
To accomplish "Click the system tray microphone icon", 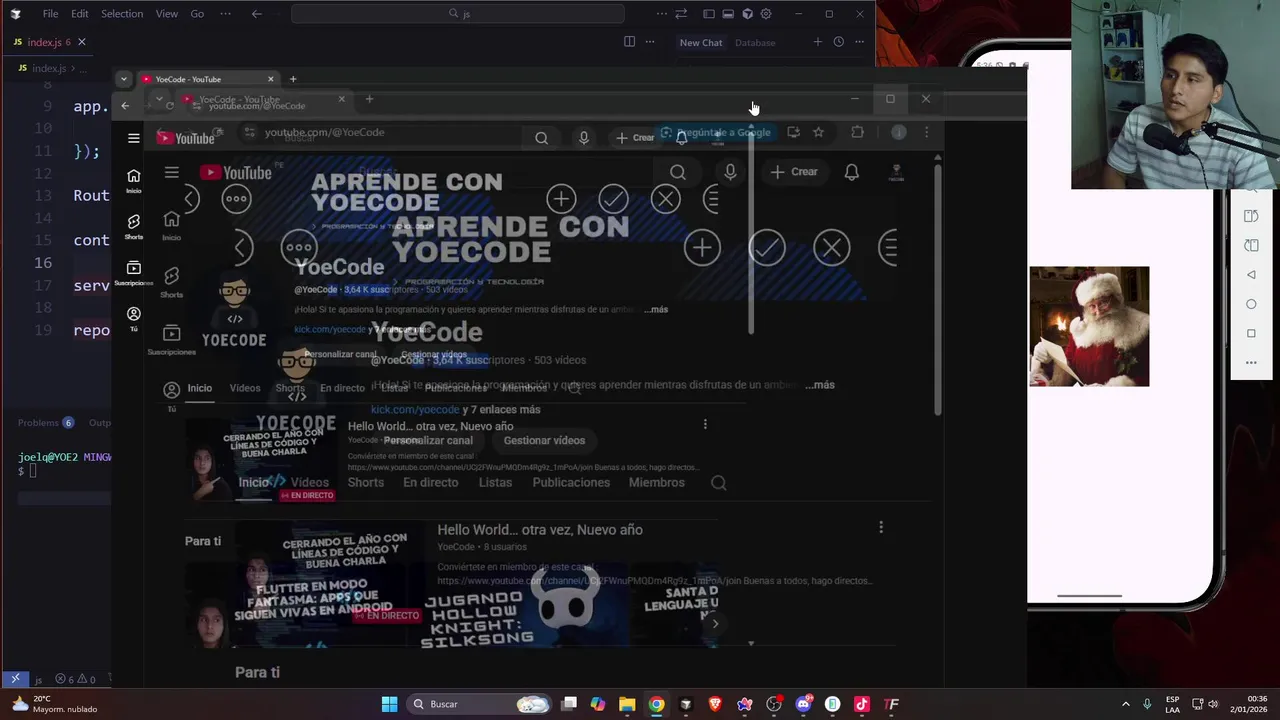I will coord(1147,704).
